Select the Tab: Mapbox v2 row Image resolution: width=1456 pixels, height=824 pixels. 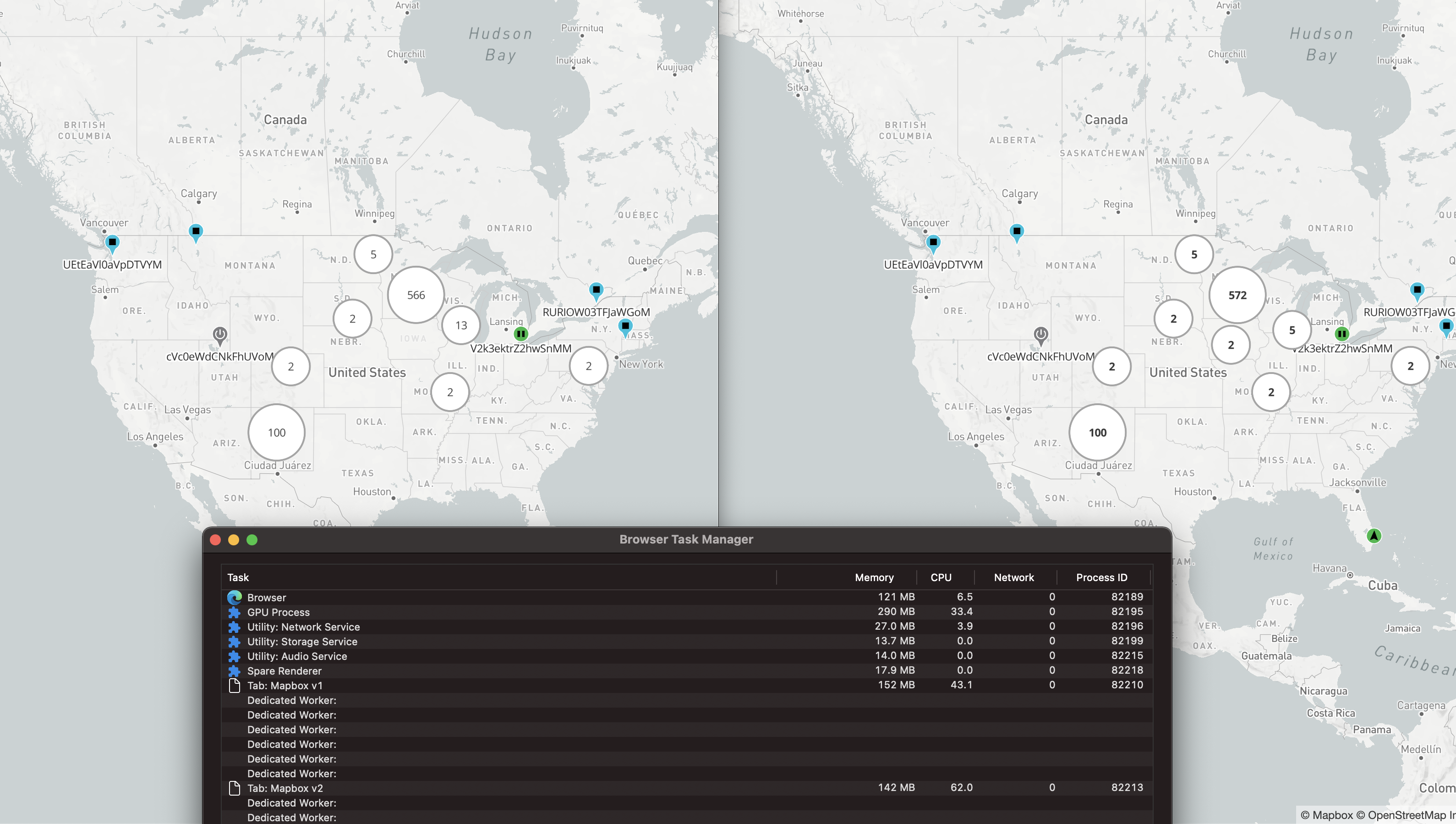(687, 788)
